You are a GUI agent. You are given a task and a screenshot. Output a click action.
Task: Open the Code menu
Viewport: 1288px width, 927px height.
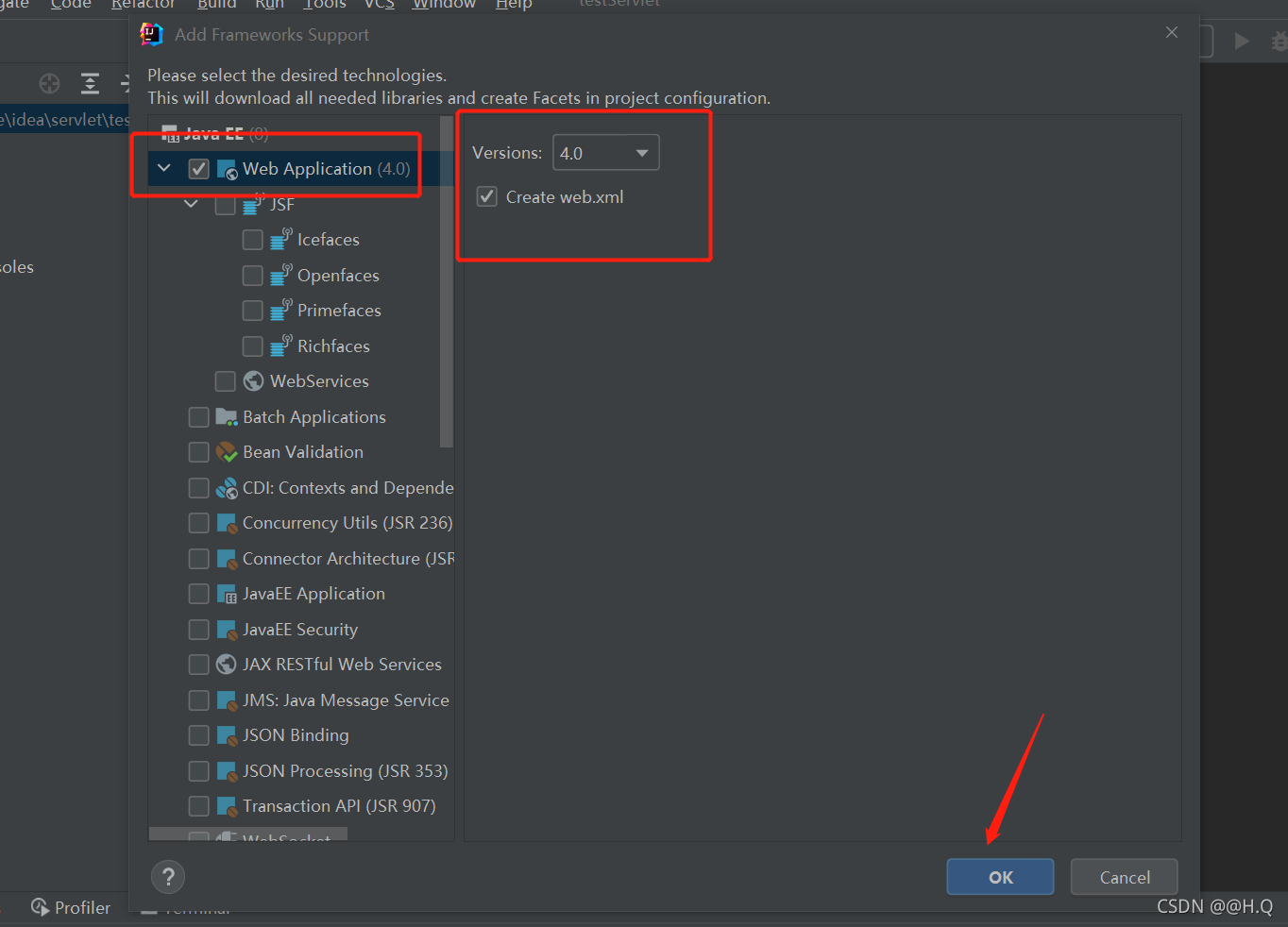tap(71, 5)
